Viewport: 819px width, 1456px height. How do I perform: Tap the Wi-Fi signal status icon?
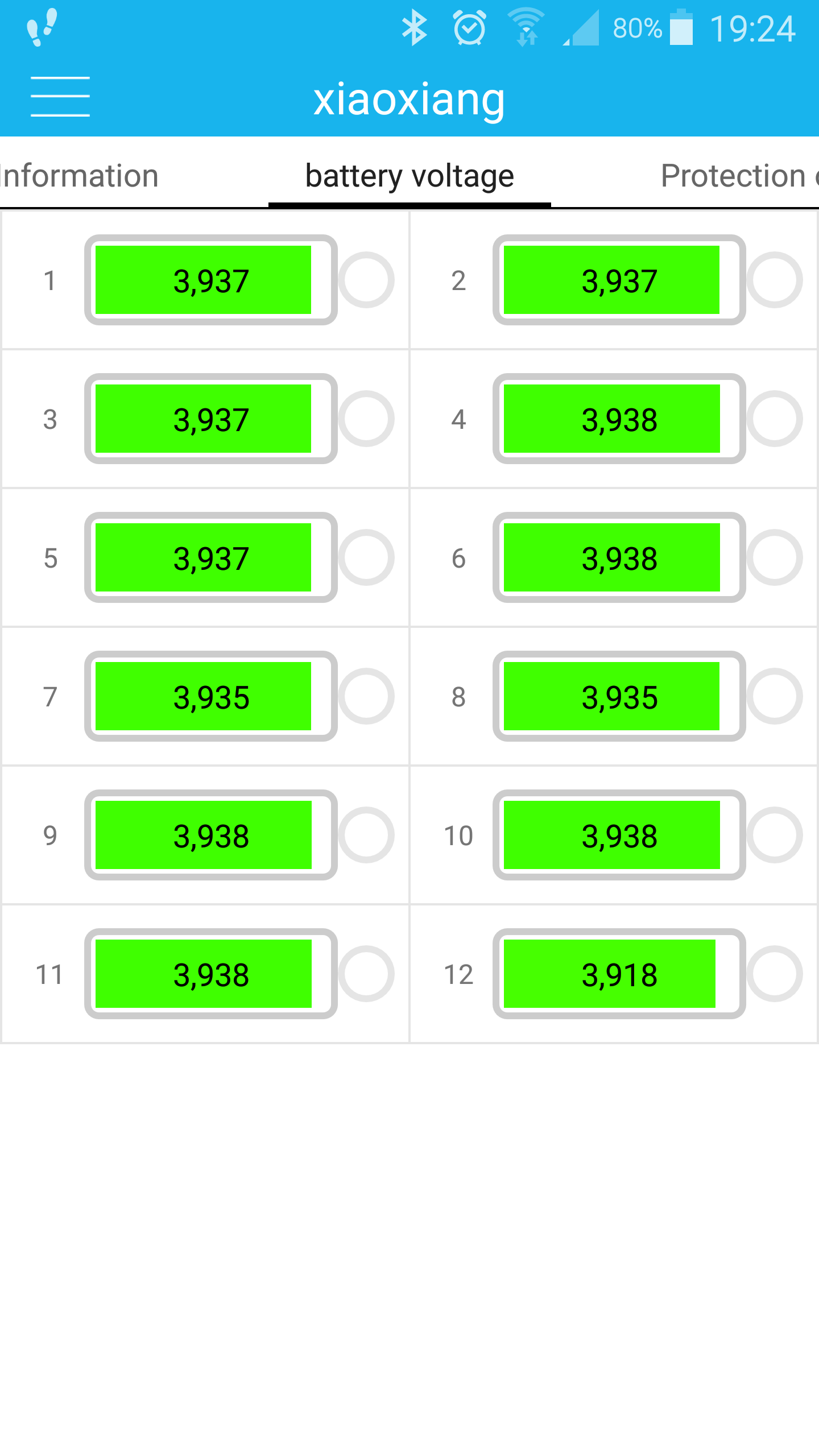[x=526, y=28]
